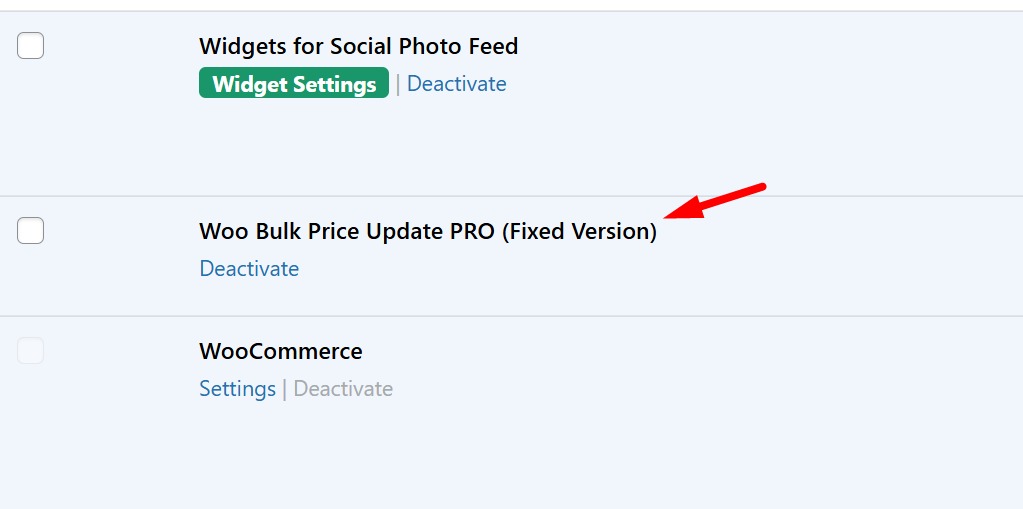Click the Widgets for Social Photo Feed title
1023x509 pixels.
[358, 46]
